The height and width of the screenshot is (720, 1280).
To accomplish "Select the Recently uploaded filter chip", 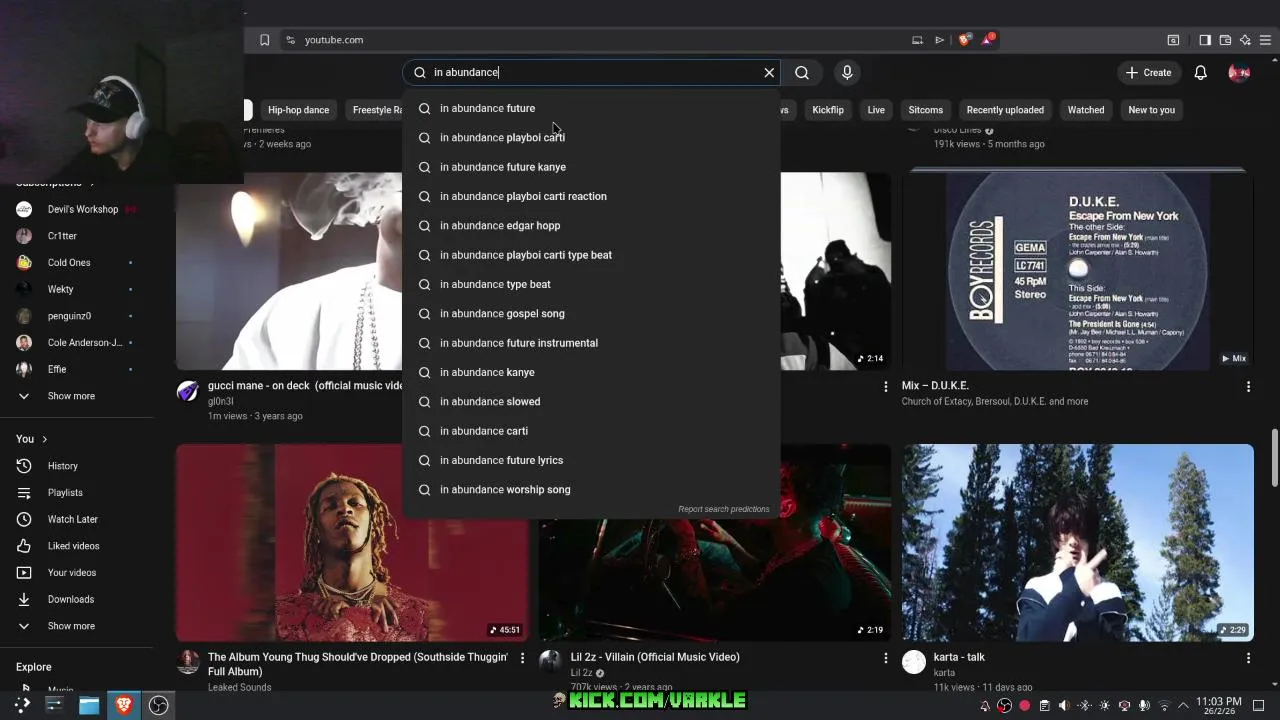I will [1005, 110].
